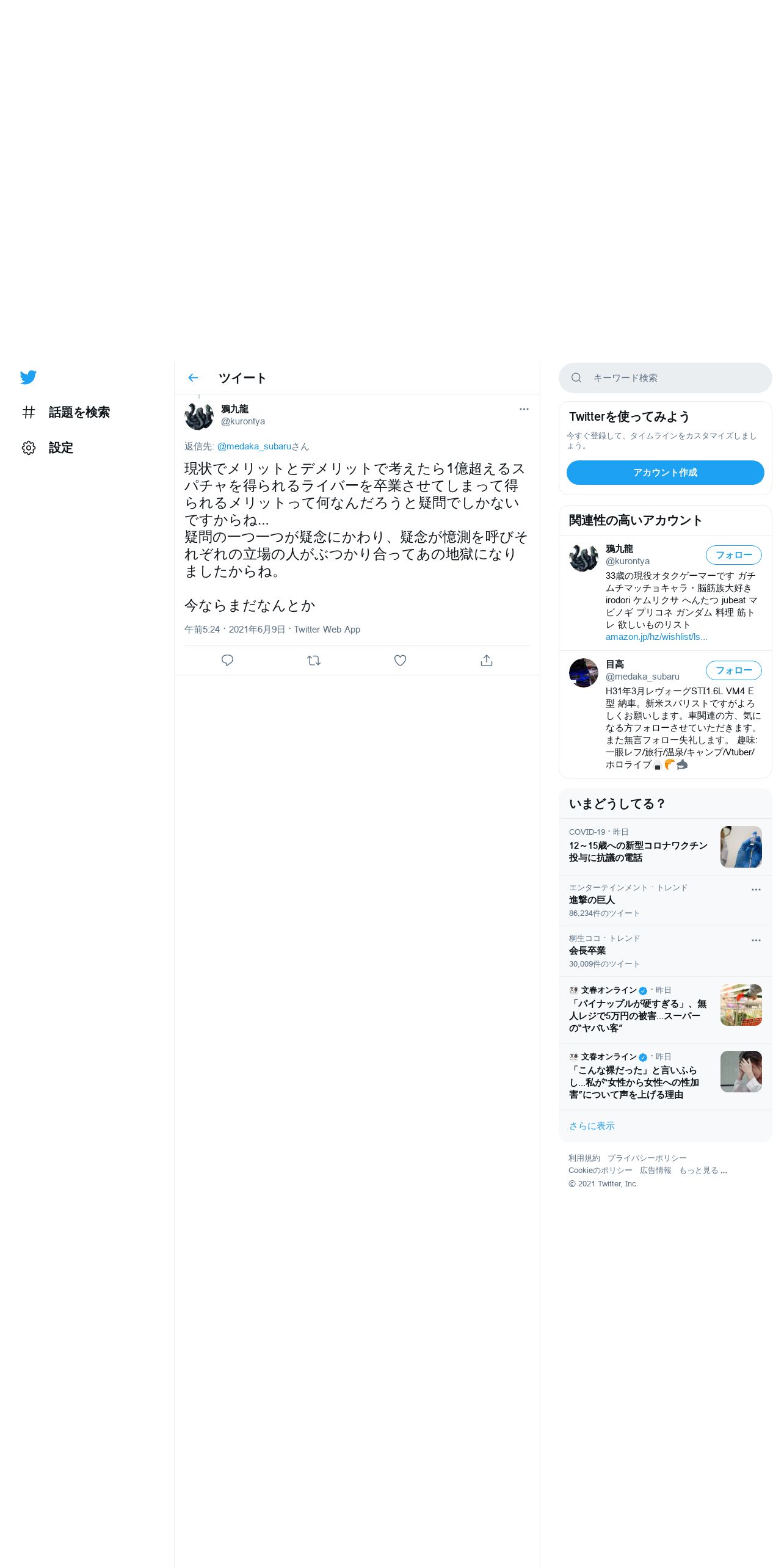Reply to the tweet via speech bubble icon
This screenshot has width=784, height=1568.
227,660
